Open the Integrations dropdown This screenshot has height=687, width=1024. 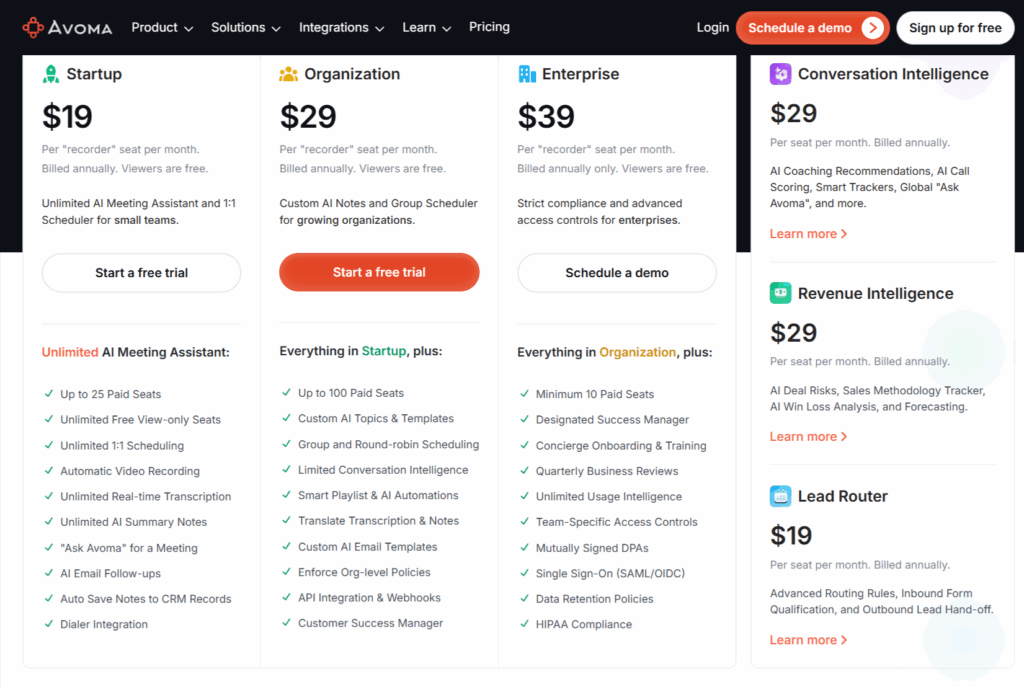(341, 27)
